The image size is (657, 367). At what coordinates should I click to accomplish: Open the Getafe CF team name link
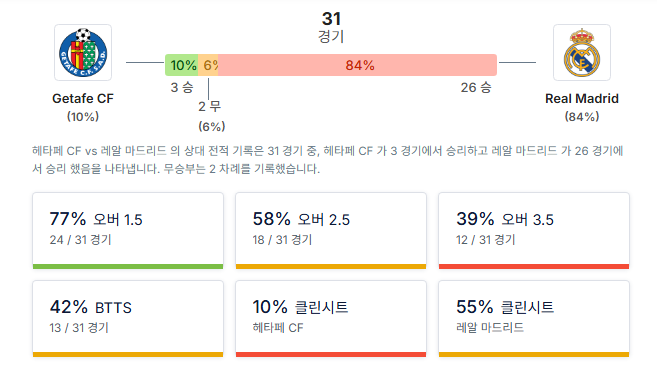pyautogui.click(x=83, y=98)
